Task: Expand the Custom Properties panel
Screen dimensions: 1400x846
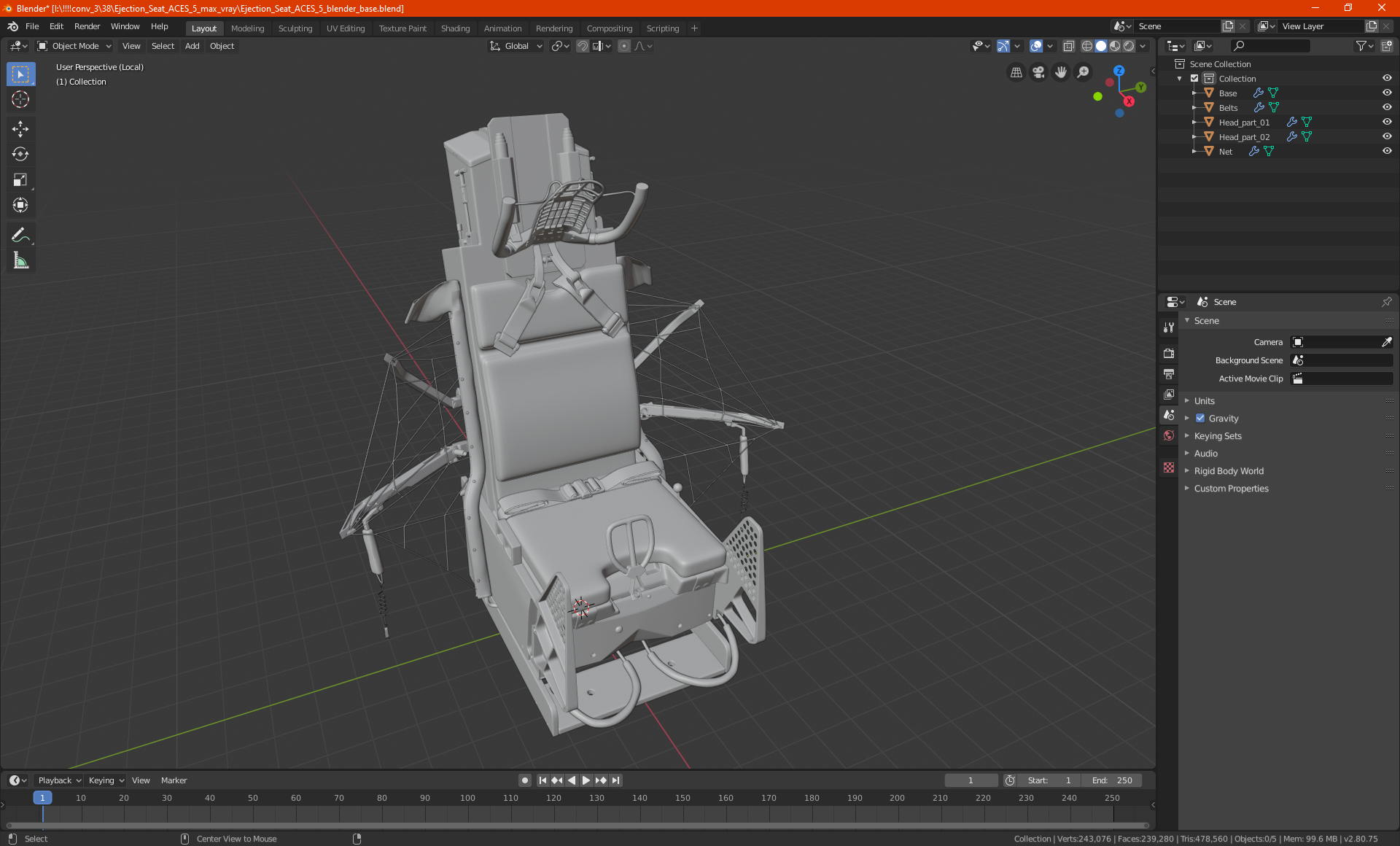Action: [1231, 488]
